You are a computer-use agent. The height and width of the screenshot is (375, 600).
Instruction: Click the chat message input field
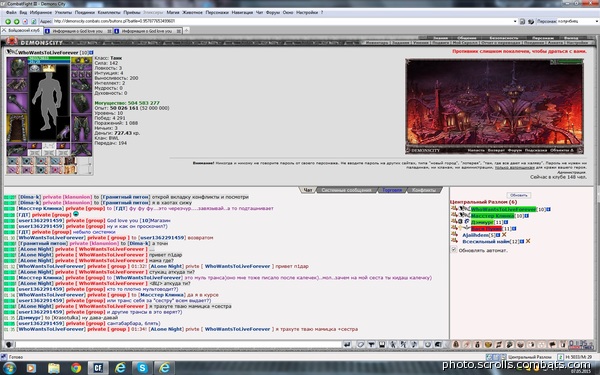[x=178, y=344]
